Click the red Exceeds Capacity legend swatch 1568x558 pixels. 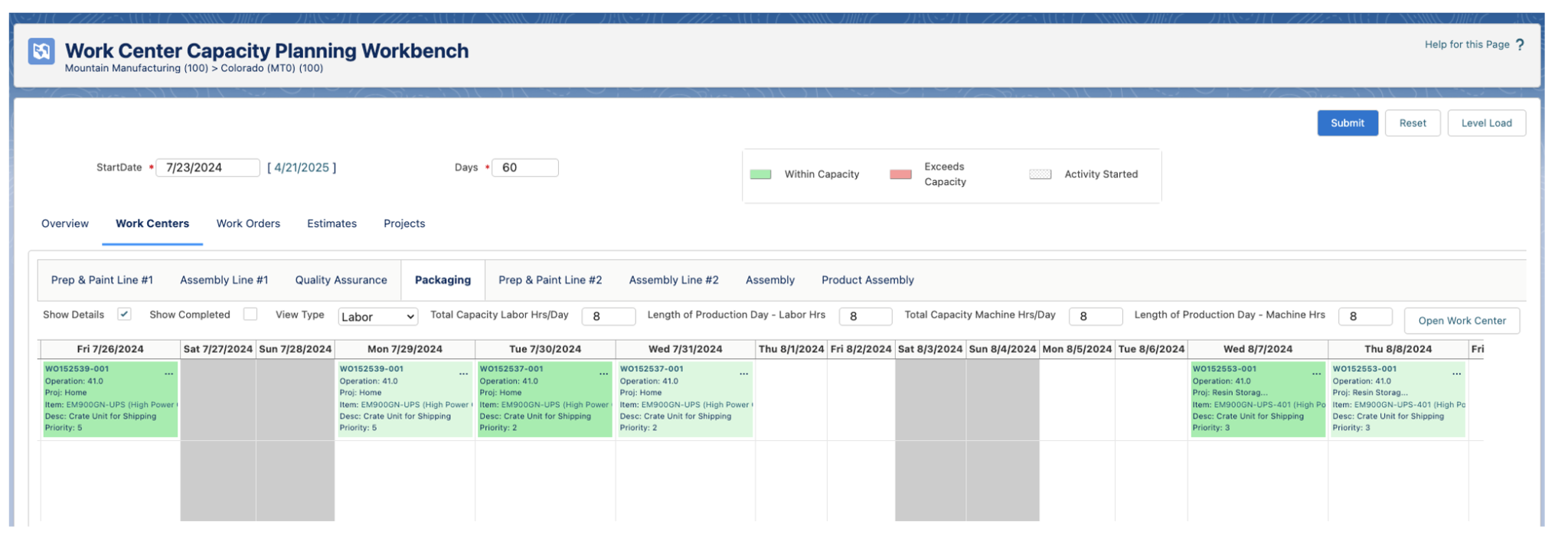click(x=900, y=175)
